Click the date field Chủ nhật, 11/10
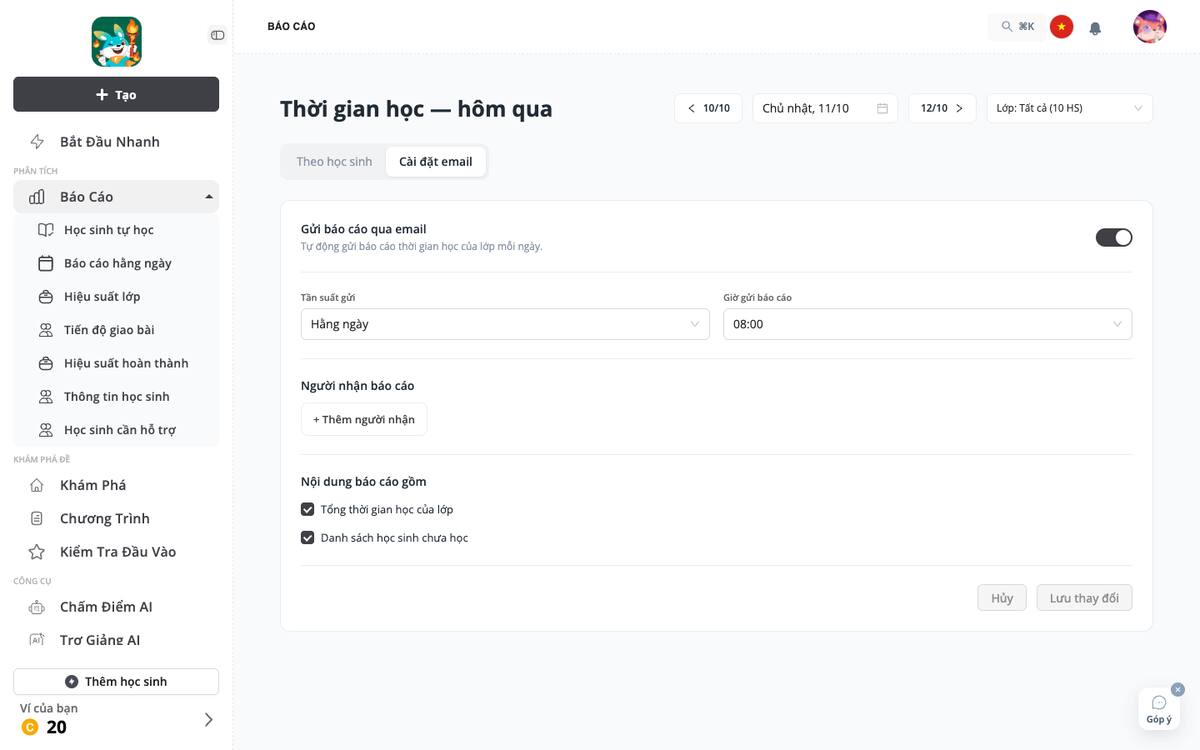The image size is (1200, 750). (x=825, y=108)
